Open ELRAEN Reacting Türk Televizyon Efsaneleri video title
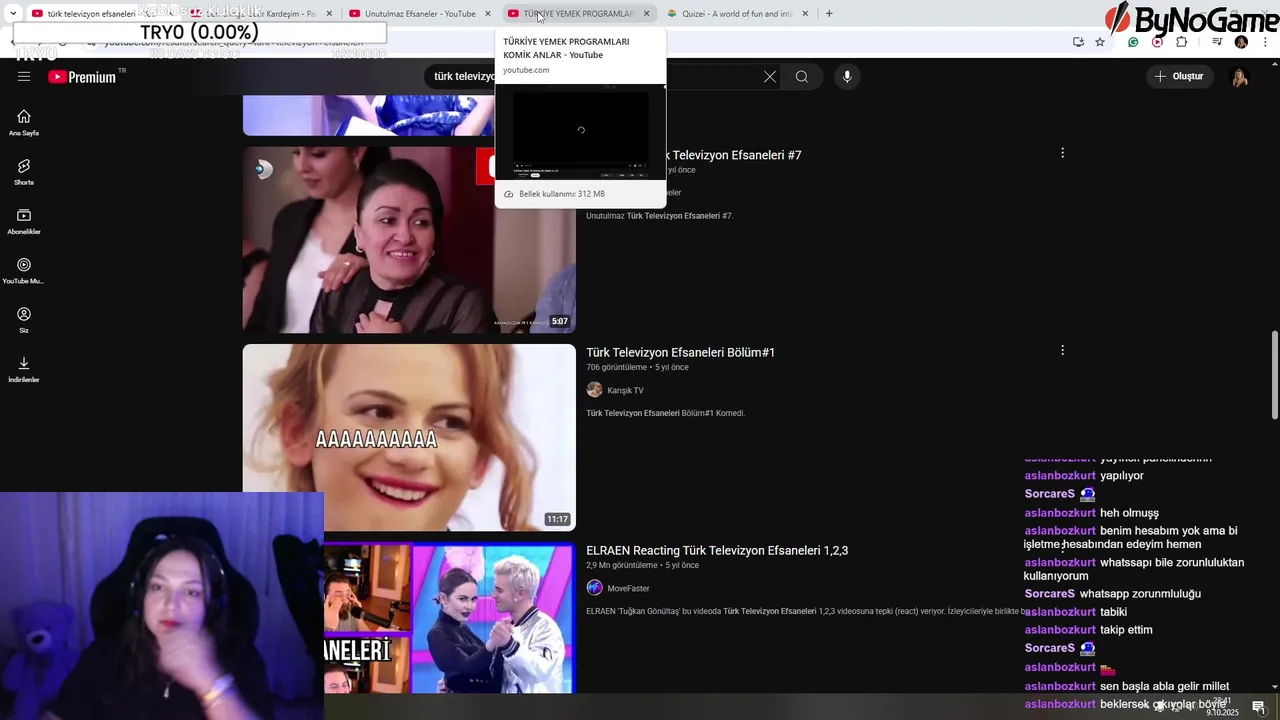Image resolution: width=1280 pixels, height=720 pixels. coord(717,551)
